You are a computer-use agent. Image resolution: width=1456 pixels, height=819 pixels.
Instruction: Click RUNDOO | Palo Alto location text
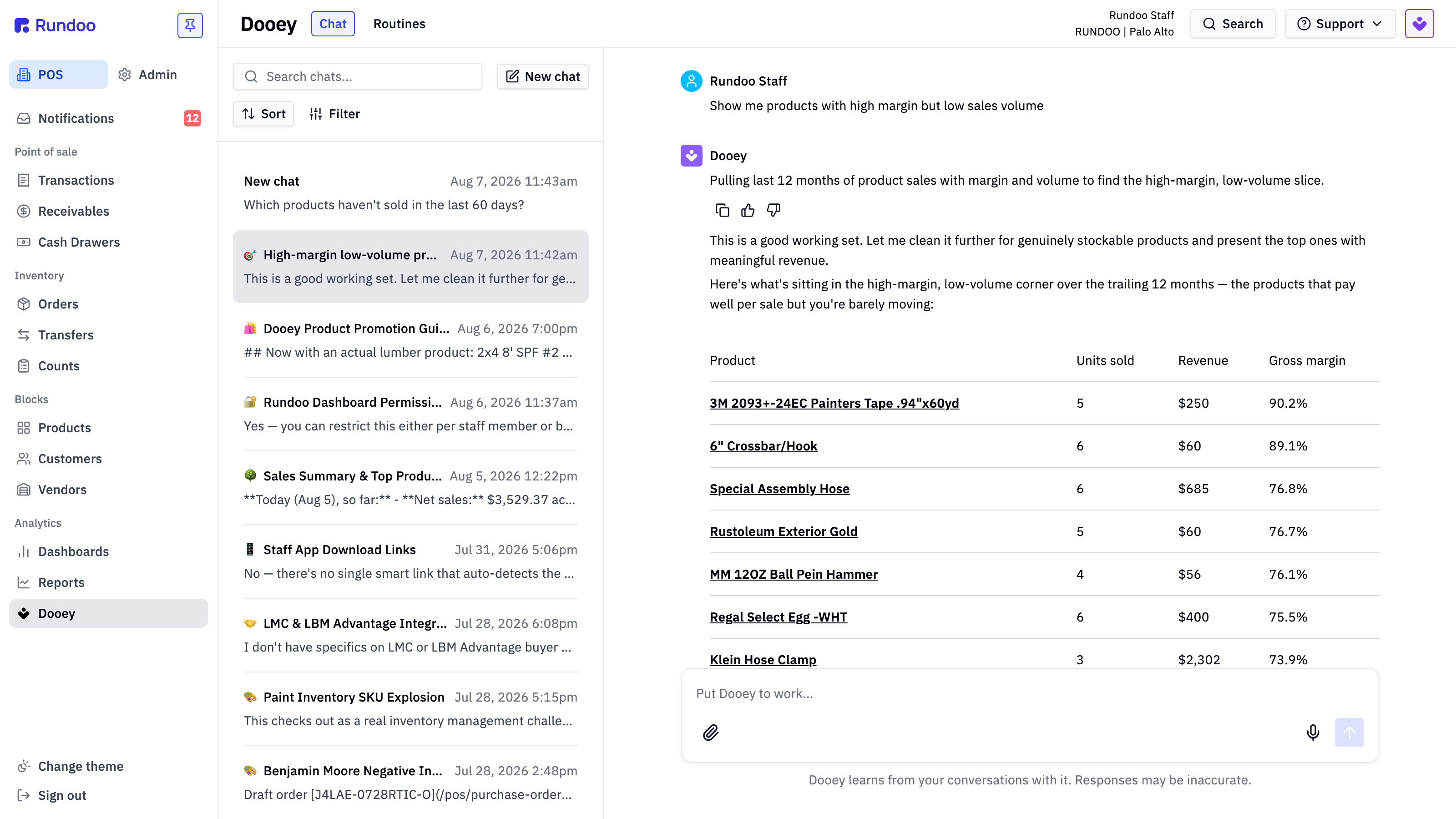(1124, 32)
